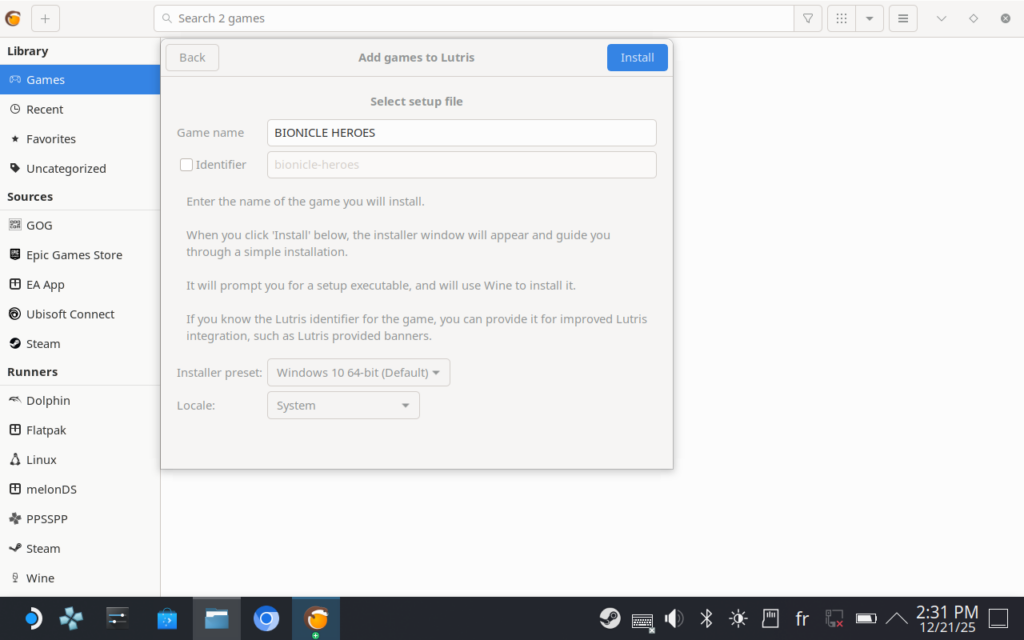
Task: Open the PPSSPP runner entry
Action: (x=47, y=519)
